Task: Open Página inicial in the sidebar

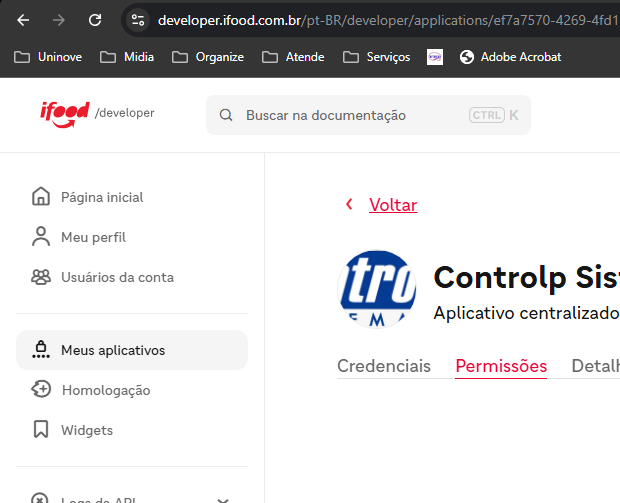Action: pyautogui.click(x=102, y=197)
